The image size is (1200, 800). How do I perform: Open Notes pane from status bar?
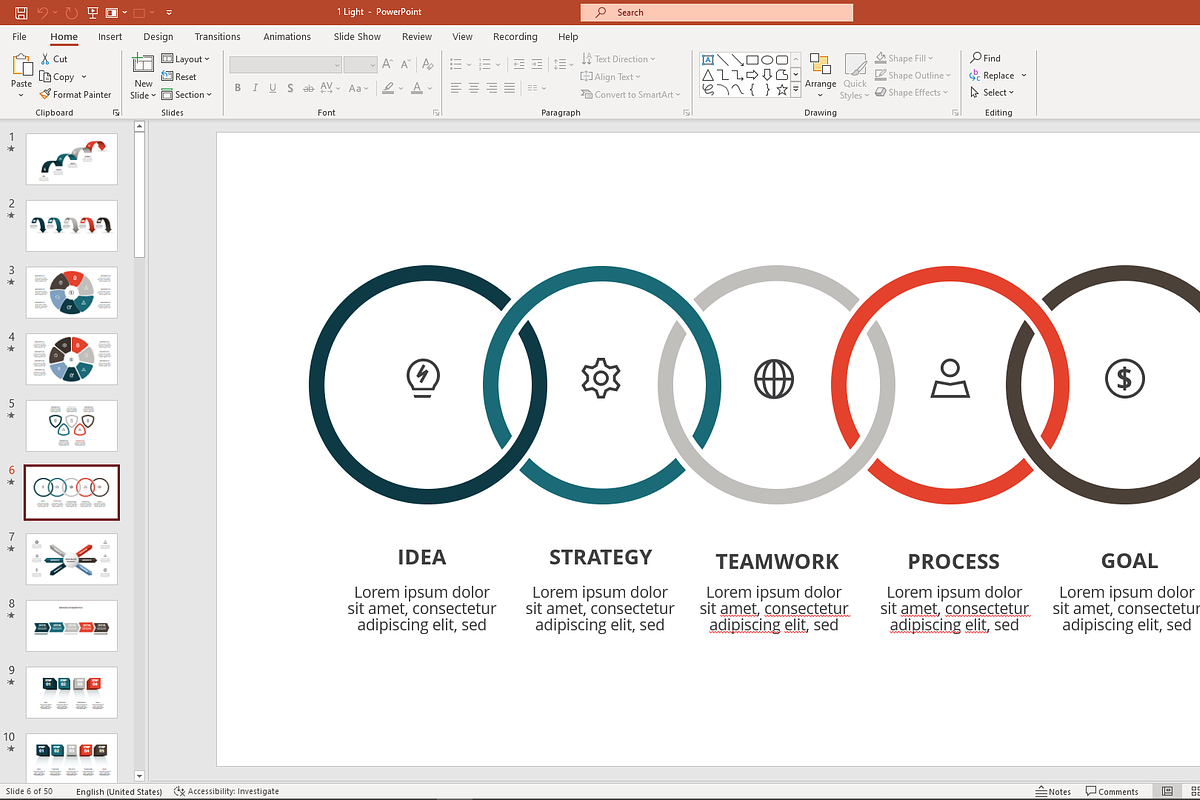tap(1053, 791)
